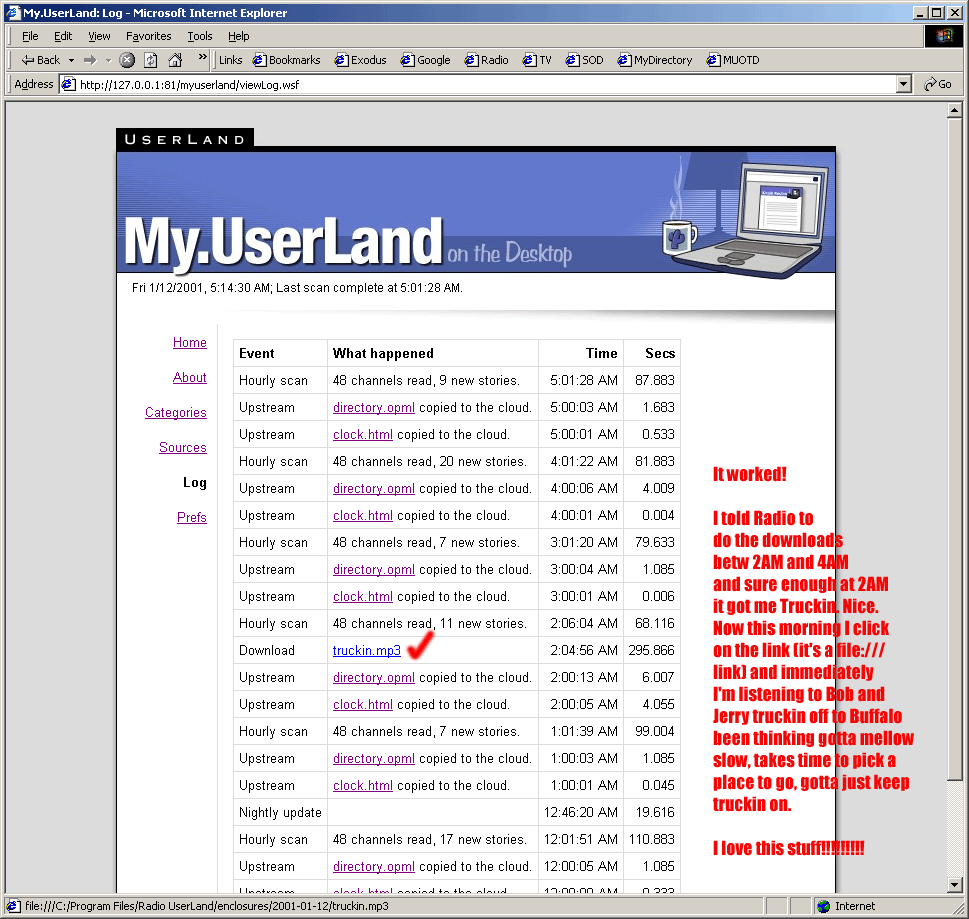Open the Radio links bar shortcut
Image resolution: width=969 pixels, height=919 pixels.
[486, 60]
